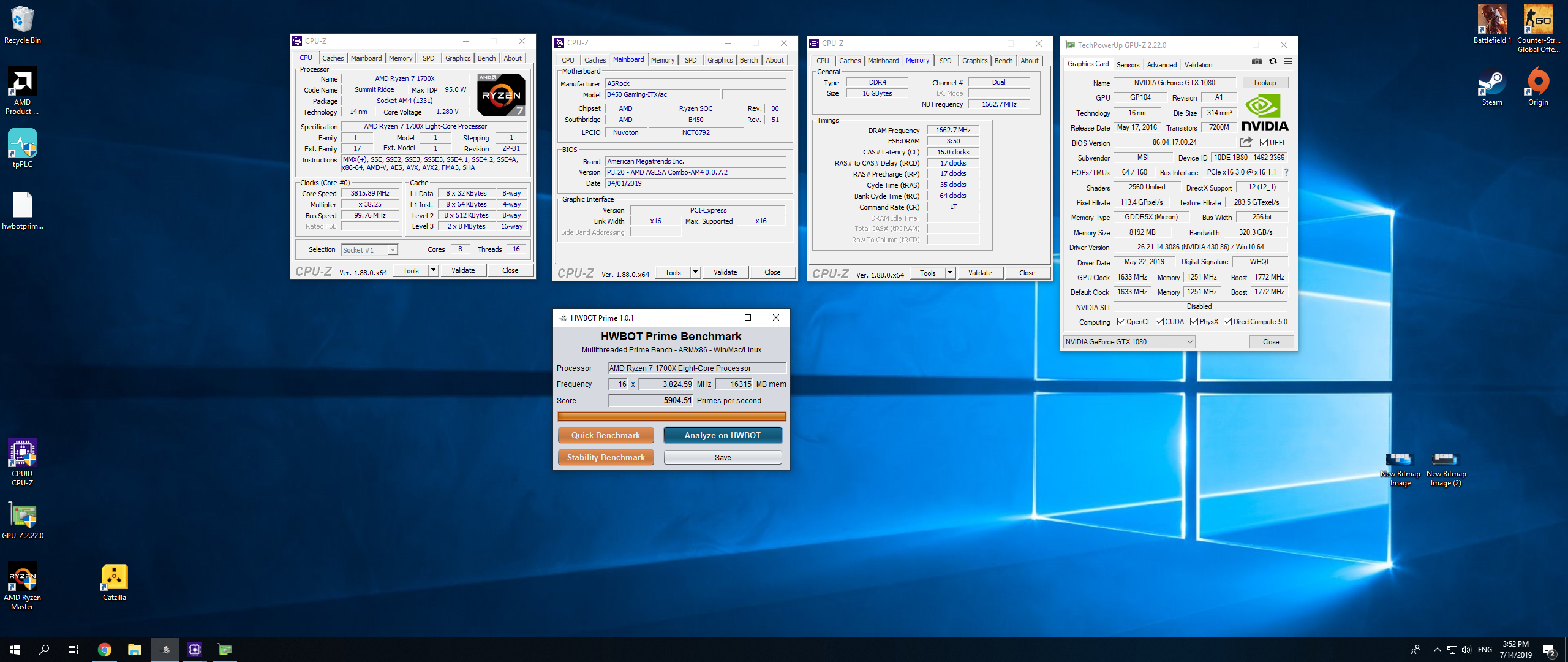Show hidden system tray icons chevron
The height and width of the screenshot is (662, 1568).
tap(1437, 650)
